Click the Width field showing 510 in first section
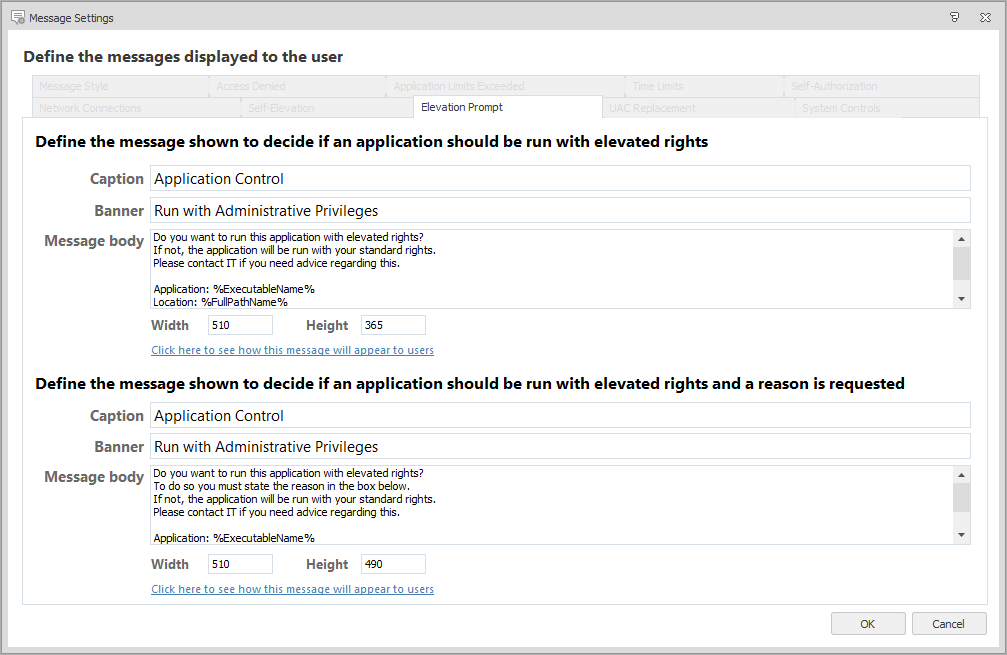The height and width of the screenshot is (655, 1007). click(x=240, y=325)
